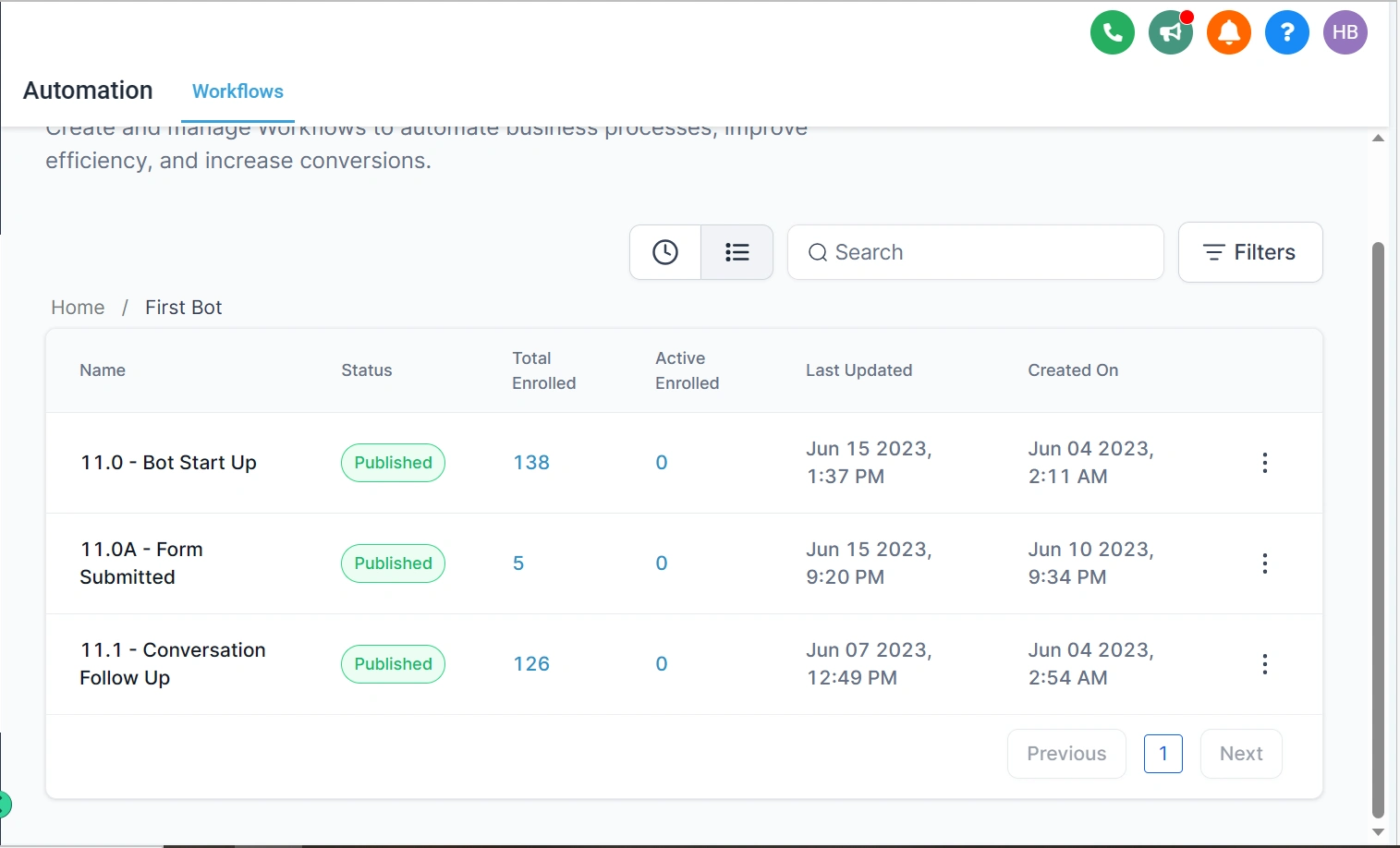Screen dimensions: 1400x848
Task: Click the blue question mark help icon
Action: (1287, 32)
